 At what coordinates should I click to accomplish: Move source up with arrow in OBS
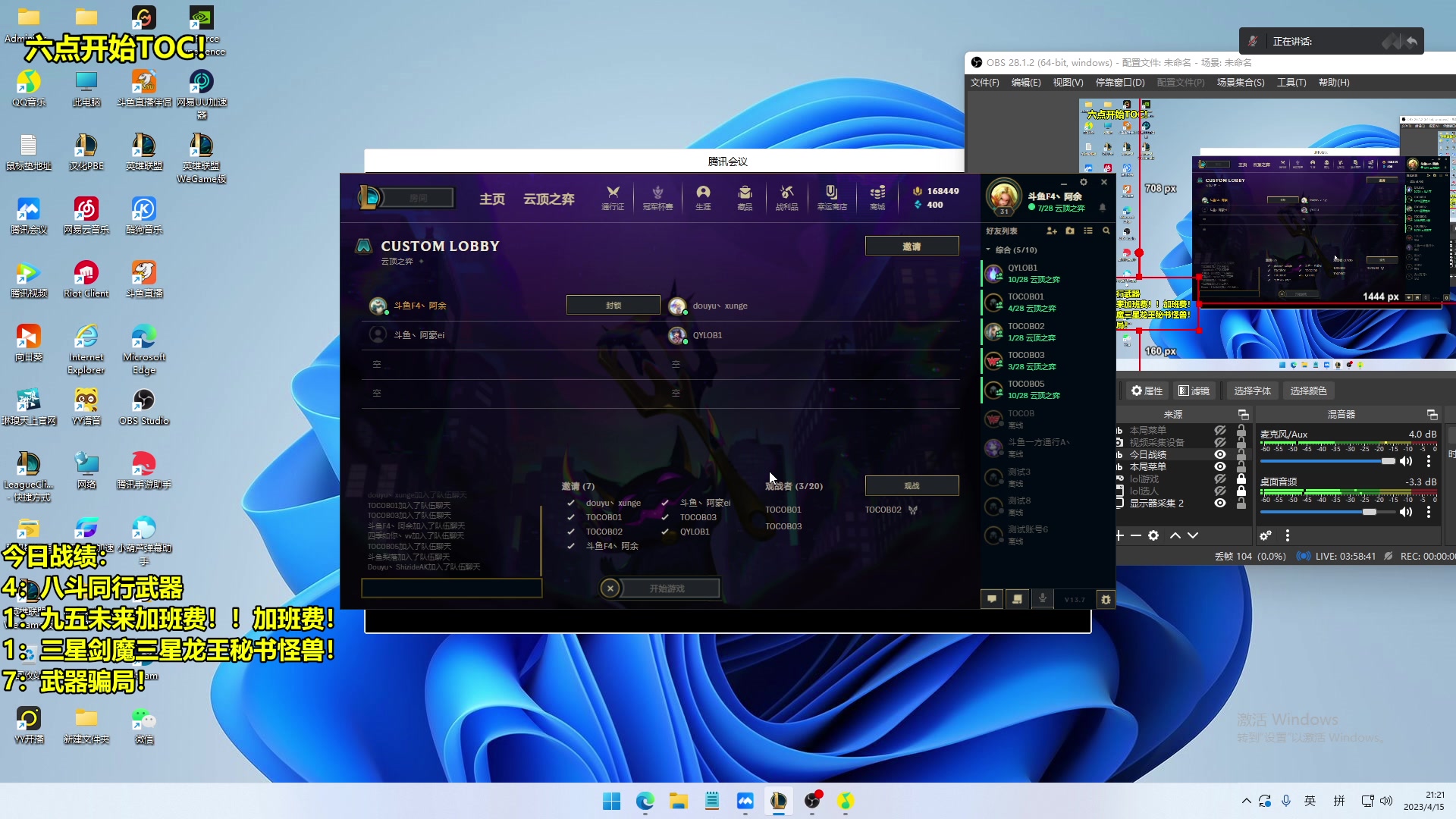[1175, 535]
